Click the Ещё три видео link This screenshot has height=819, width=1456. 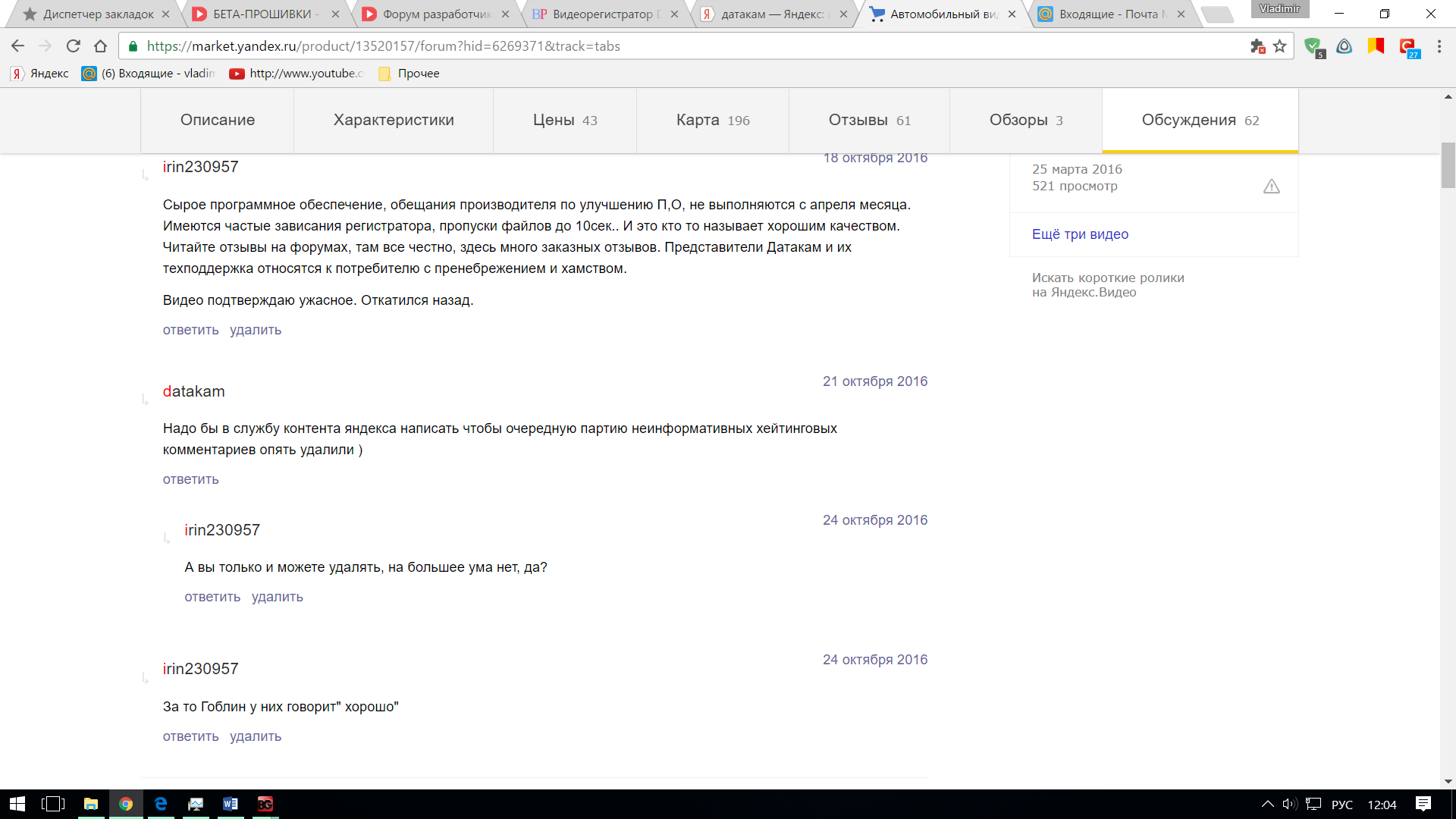click(x=1080, y=234)
